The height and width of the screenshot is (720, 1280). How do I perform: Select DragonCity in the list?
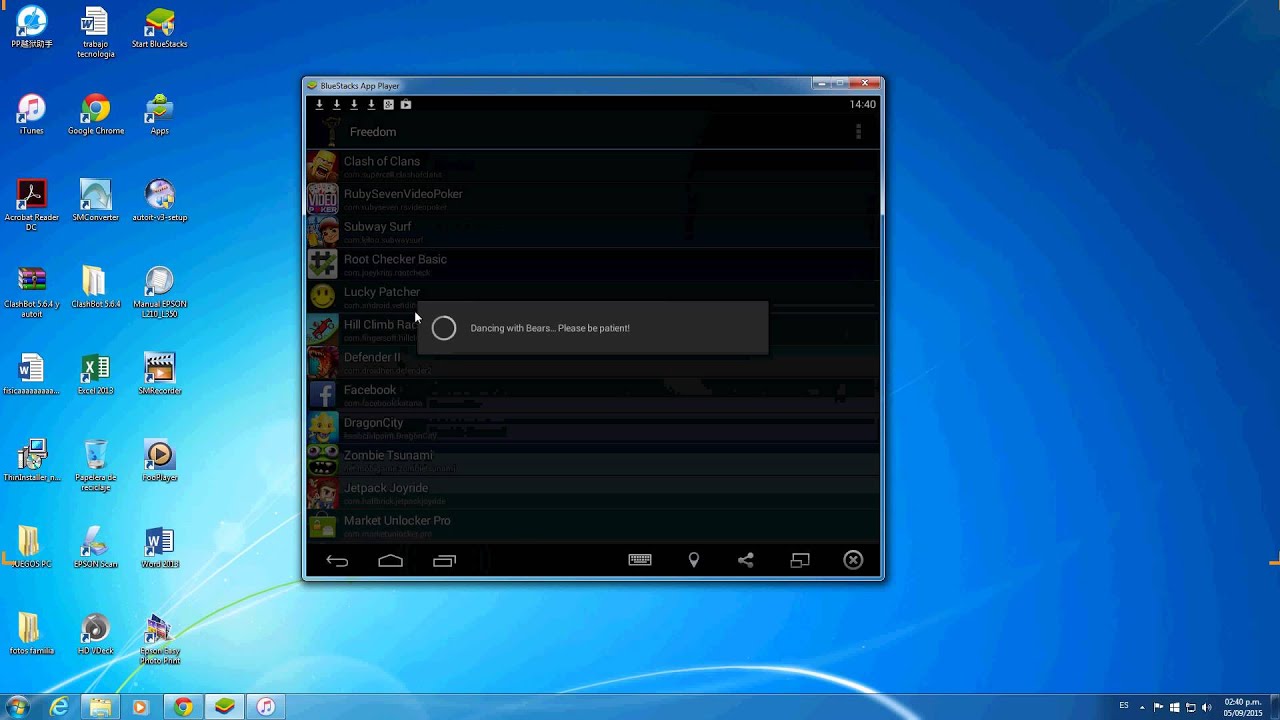click(593, 428)
